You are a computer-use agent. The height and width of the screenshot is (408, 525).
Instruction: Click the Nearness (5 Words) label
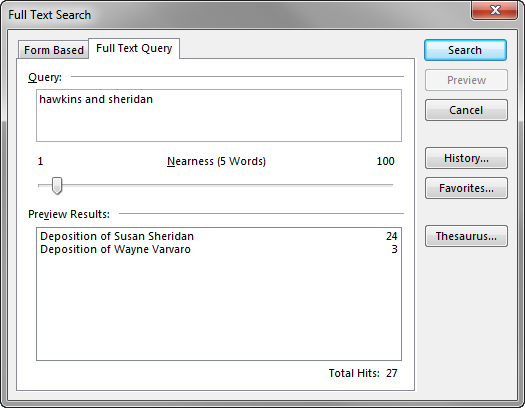point(216,161)
